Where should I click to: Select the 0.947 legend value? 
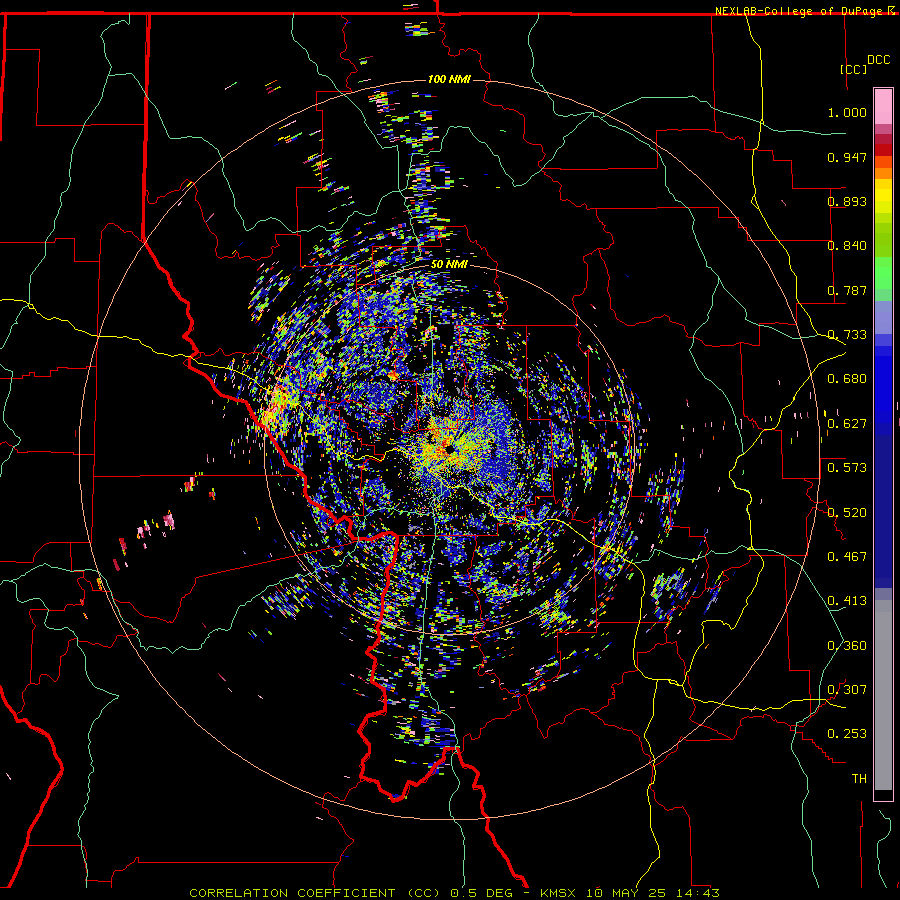pyautogui.click(x=847, y=157)
